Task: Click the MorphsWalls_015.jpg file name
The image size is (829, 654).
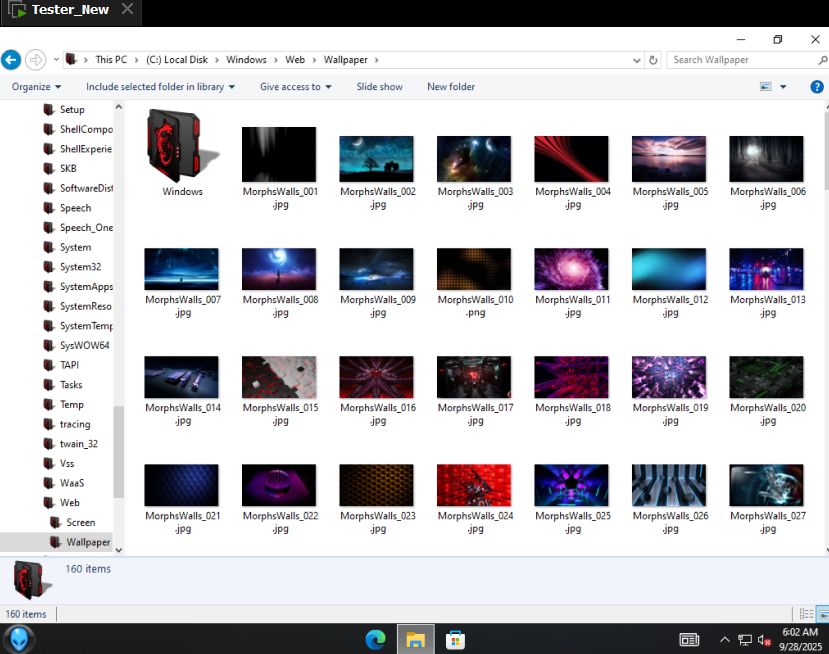Action: click(x=280, y=414)
